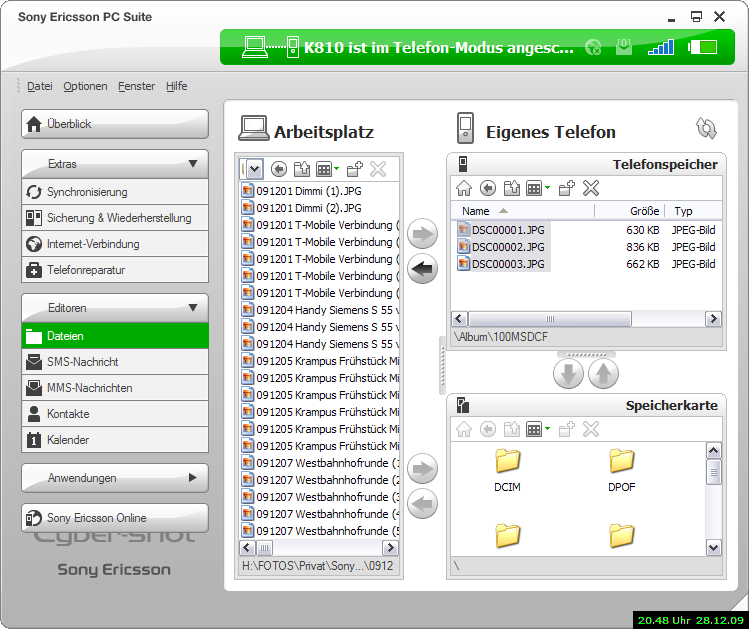Open MMS-Nachrichten editor
The image size is (749, 629).
(115, 388)
